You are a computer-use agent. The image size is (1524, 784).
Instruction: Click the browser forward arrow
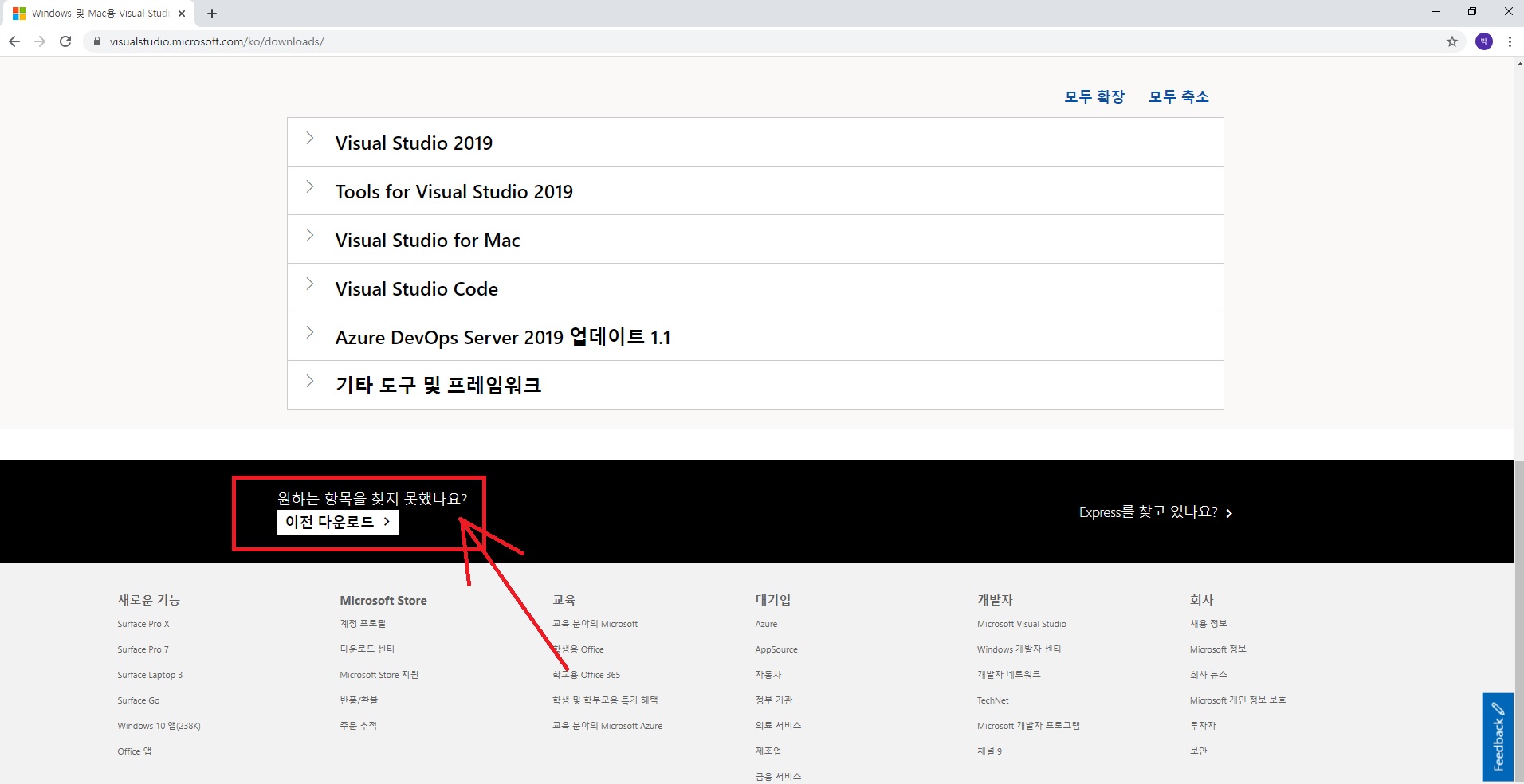(40, 41)
